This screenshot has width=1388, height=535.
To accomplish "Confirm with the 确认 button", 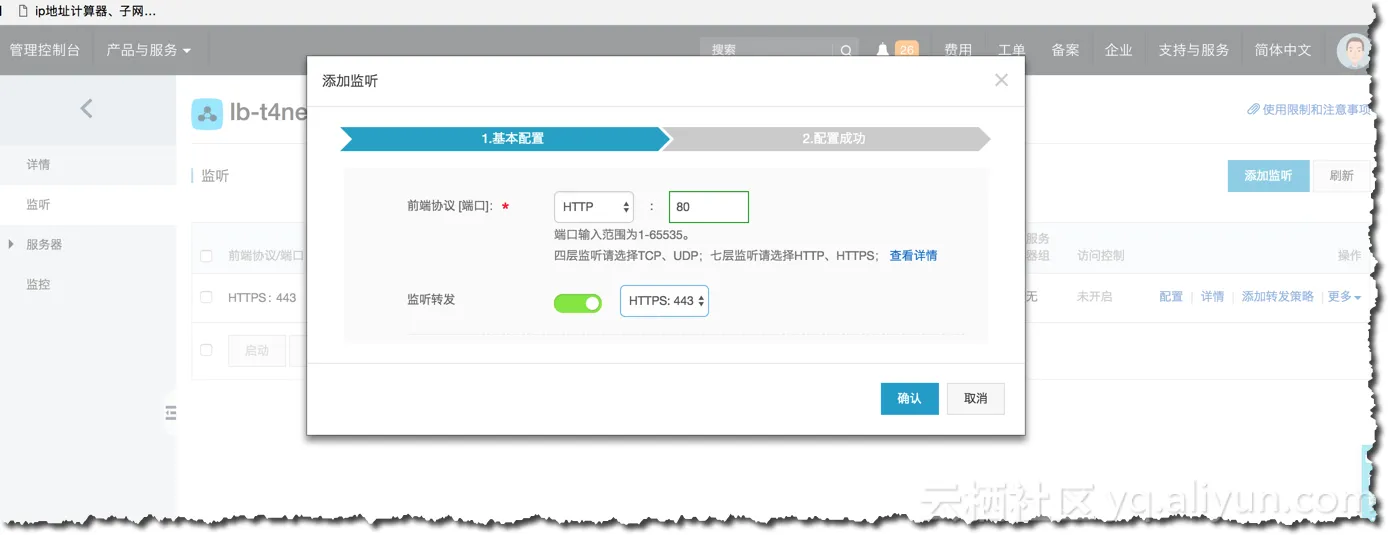I will pos(909,398).
